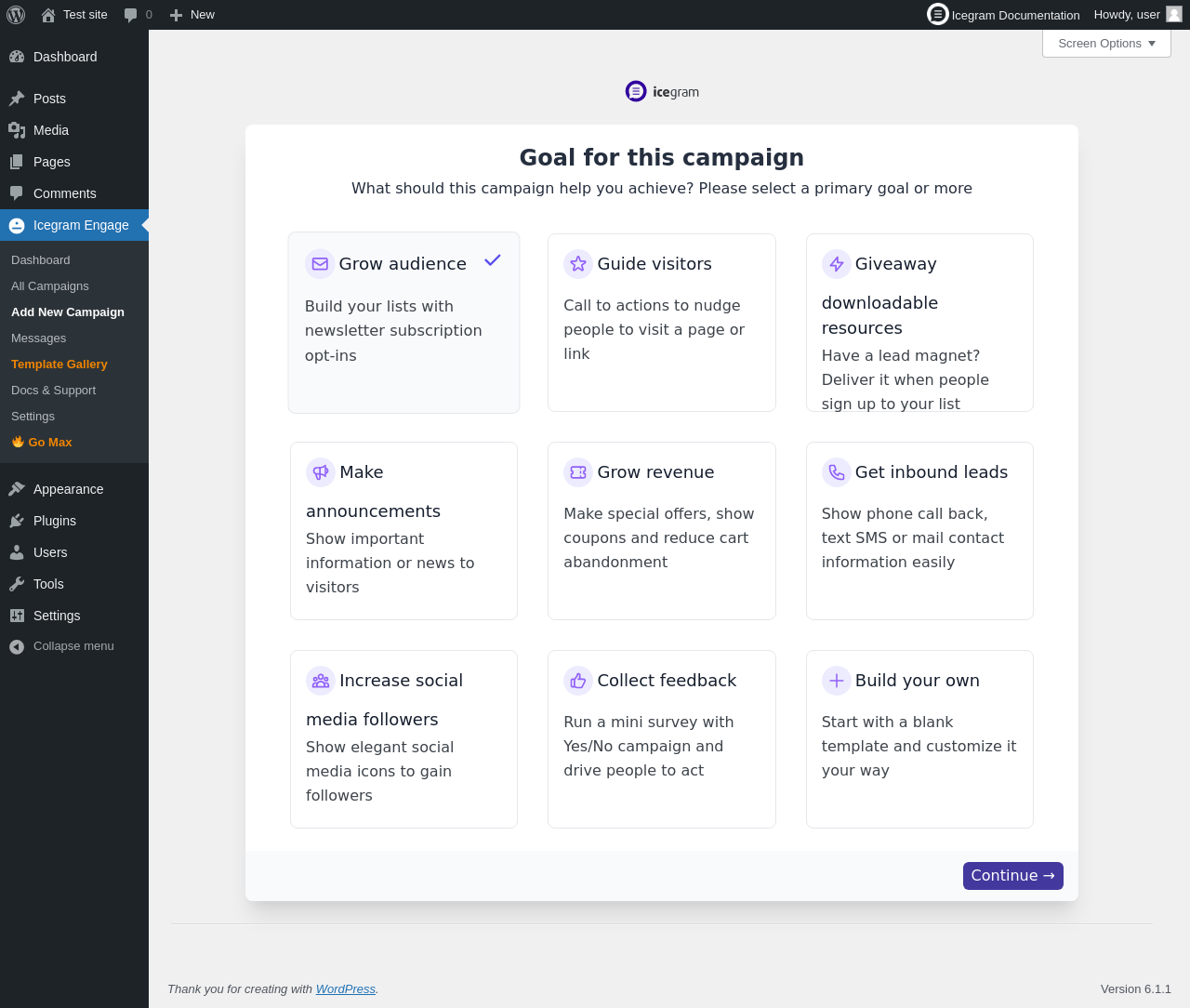Uncheck the Grow audience goal checkmark

[x=493, y=260]
